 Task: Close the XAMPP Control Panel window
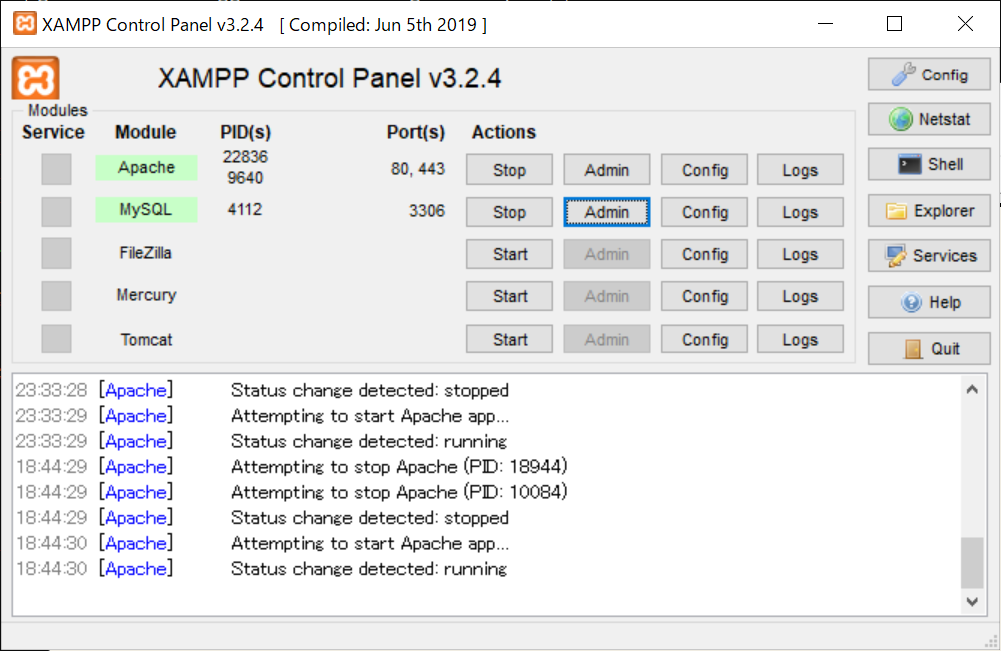click(965, 24)
